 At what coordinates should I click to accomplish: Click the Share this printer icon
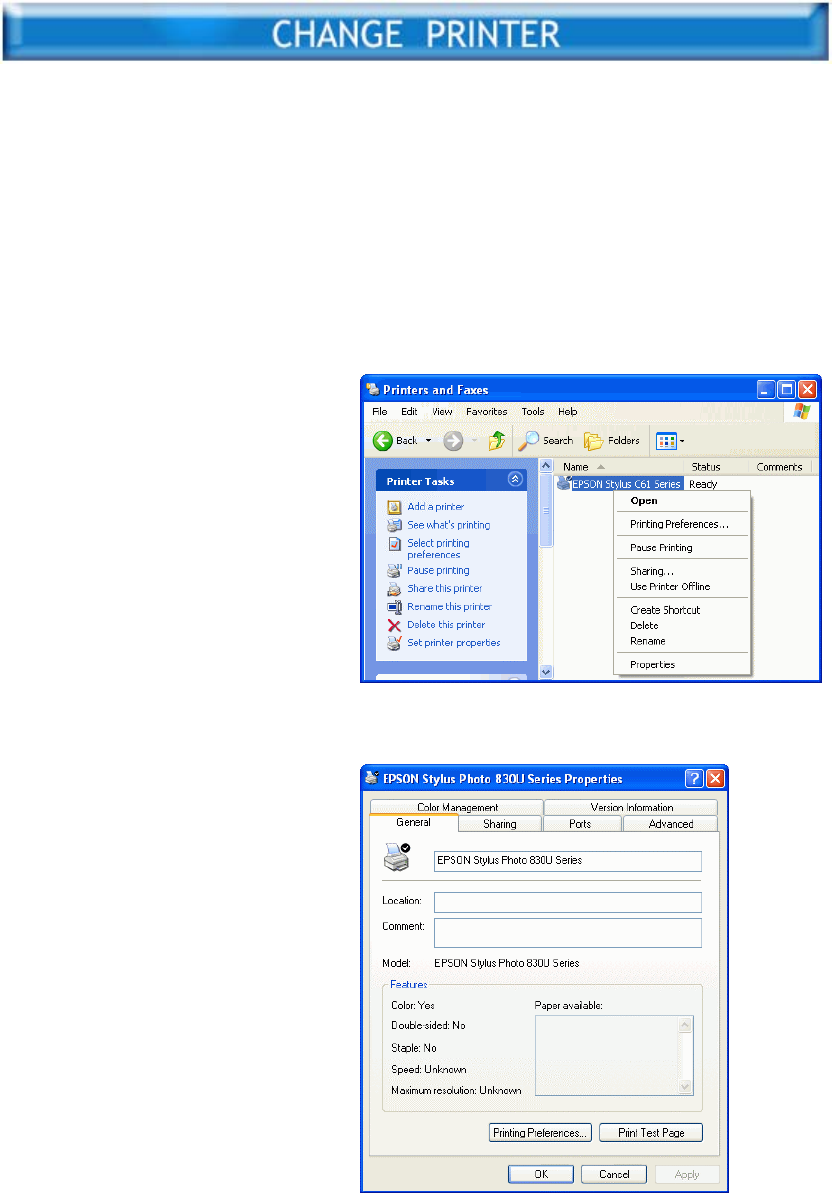pos(394,589)
